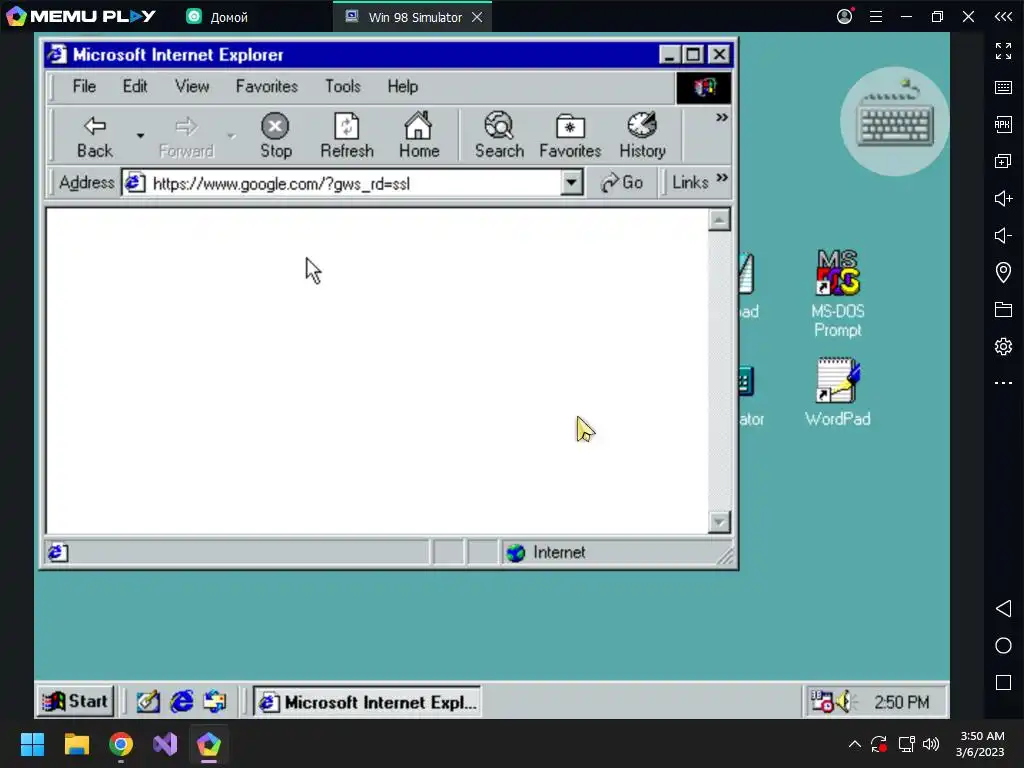The width and height of the screenshot is (1024, 768).
Task: Show hidden system tray icons chevron
Action: (x=854, y=744)
